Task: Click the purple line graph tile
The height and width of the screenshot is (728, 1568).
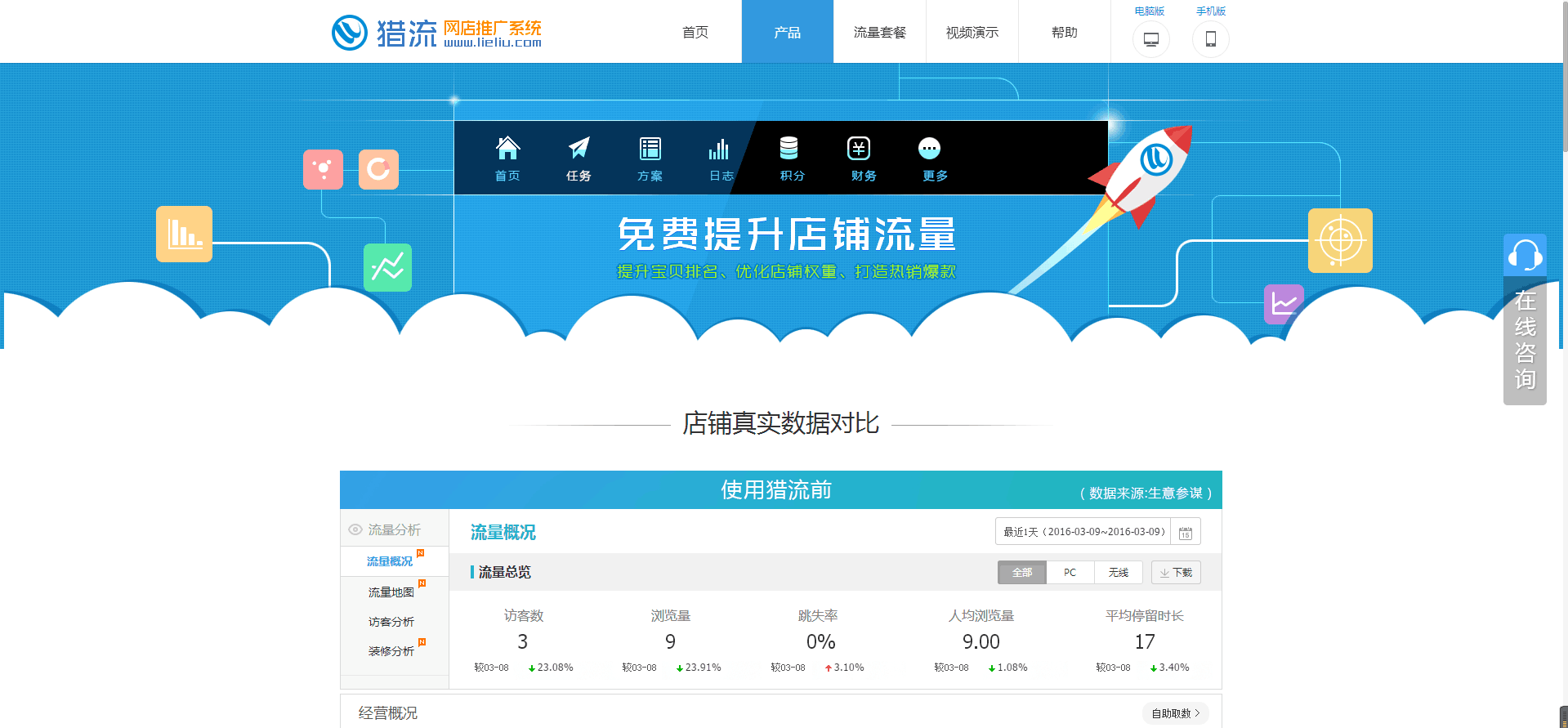Action: pyautogui.click(x=1284, y=304)
